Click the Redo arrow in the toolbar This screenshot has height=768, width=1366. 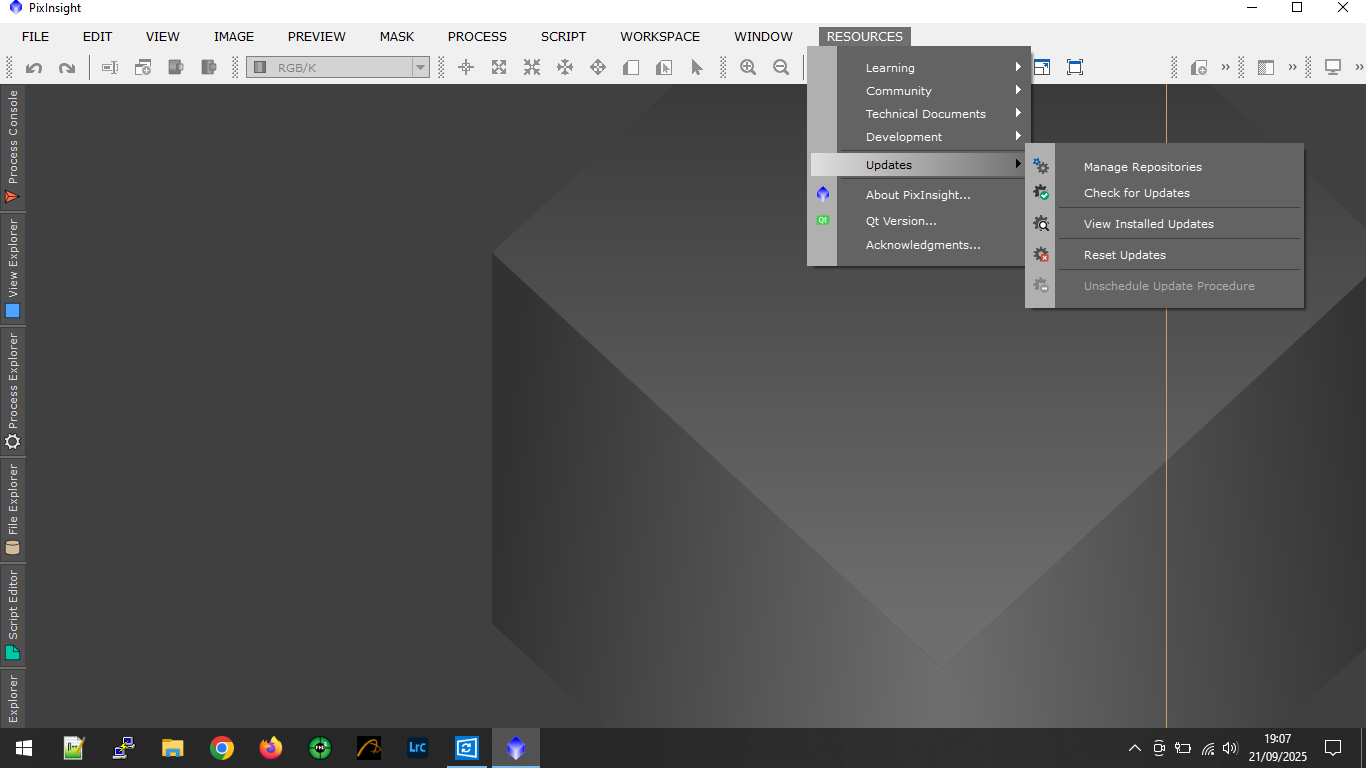click(x=67, y=68)
